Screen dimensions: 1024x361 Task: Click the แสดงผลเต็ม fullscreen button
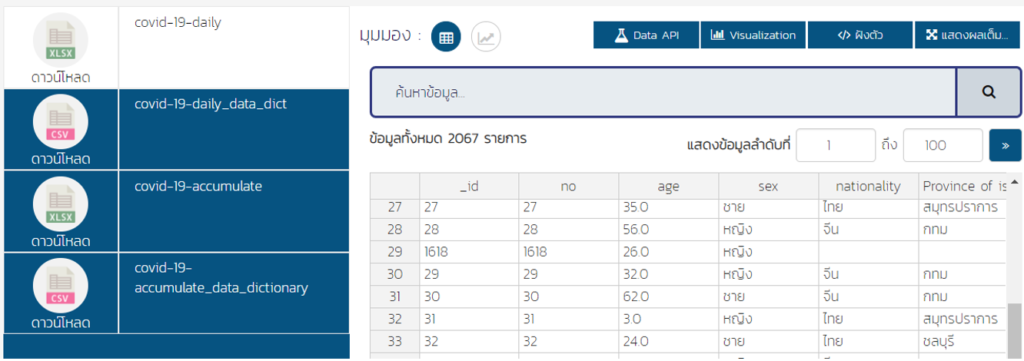coord(967,35)
